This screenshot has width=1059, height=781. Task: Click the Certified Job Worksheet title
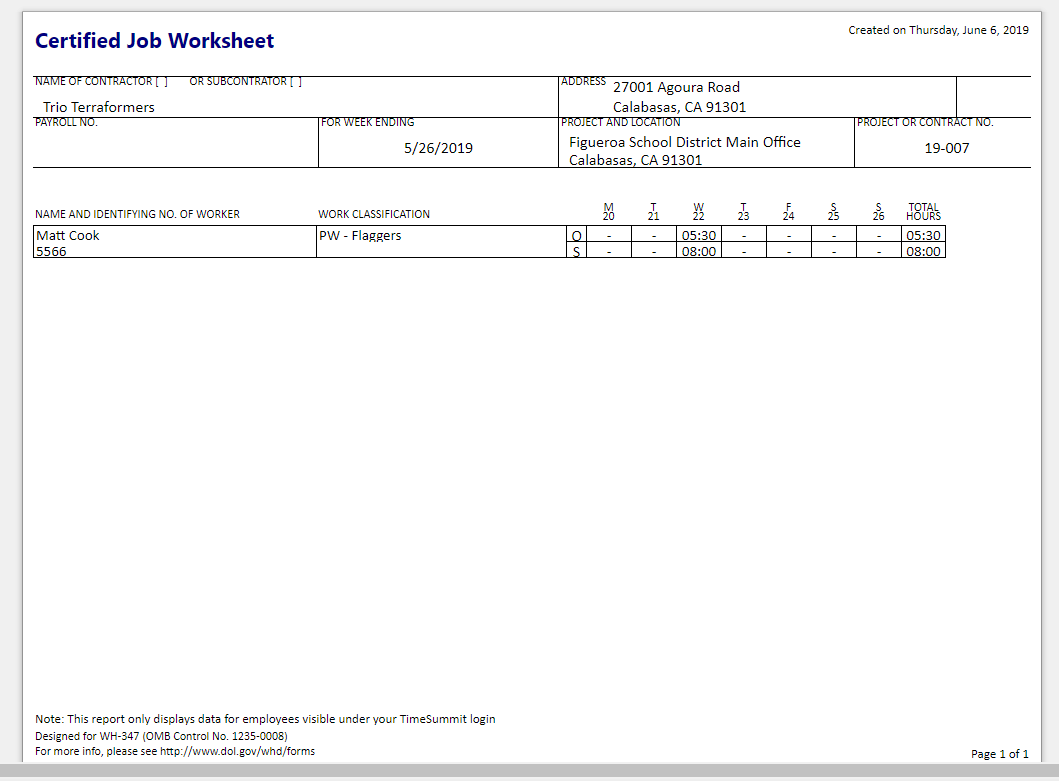point(154,41)
